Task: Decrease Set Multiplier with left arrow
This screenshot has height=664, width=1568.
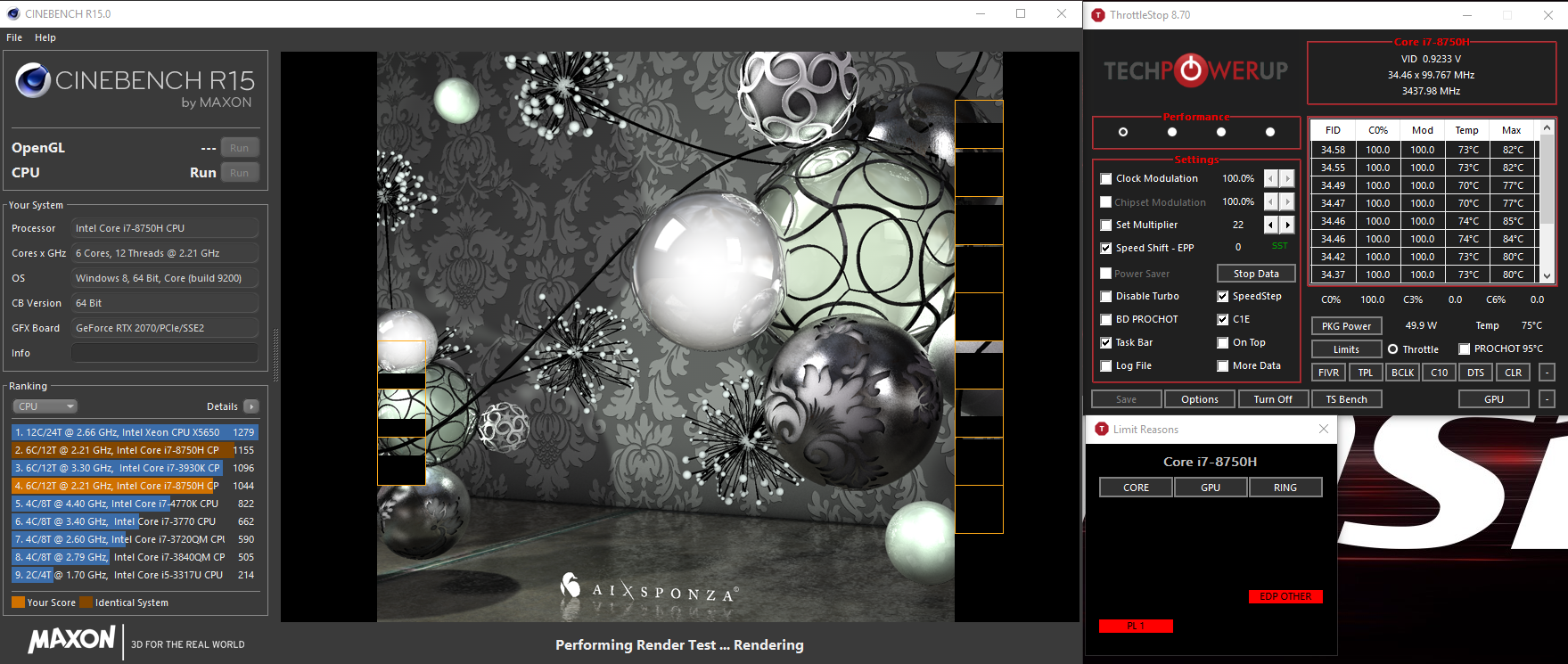Action: pos(1271,225)
